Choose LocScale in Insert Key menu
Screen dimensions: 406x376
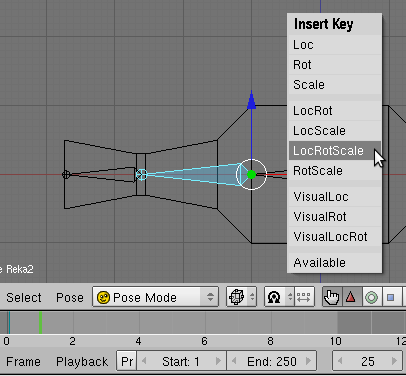coord(334,131)
